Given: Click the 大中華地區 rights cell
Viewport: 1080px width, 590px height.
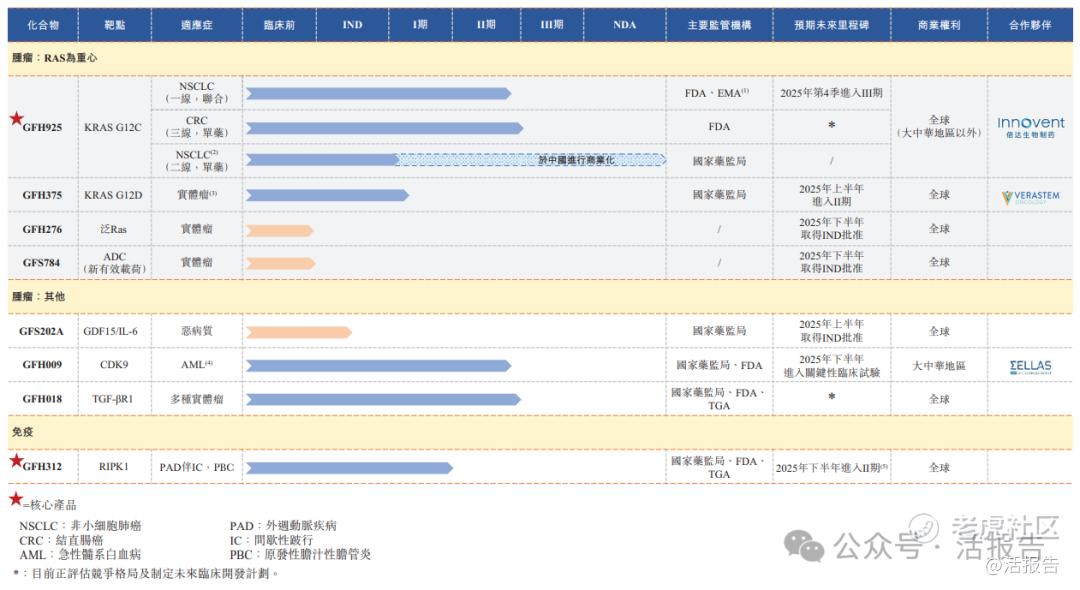Looking at the screenshot, I should pyautogui.click(x=939, y=366).
